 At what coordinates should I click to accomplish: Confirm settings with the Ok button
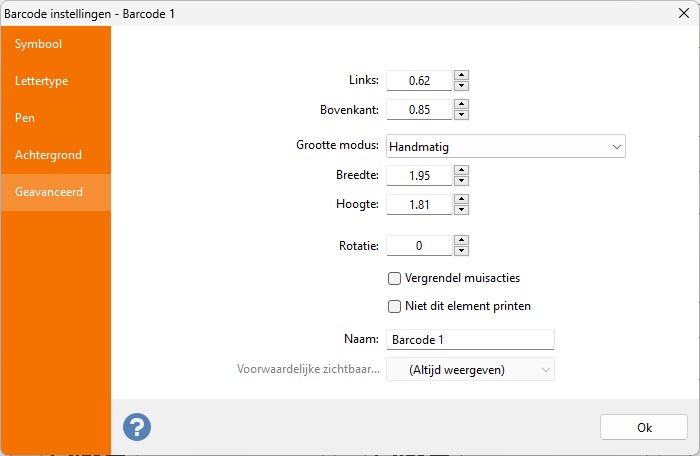(644, 427)
